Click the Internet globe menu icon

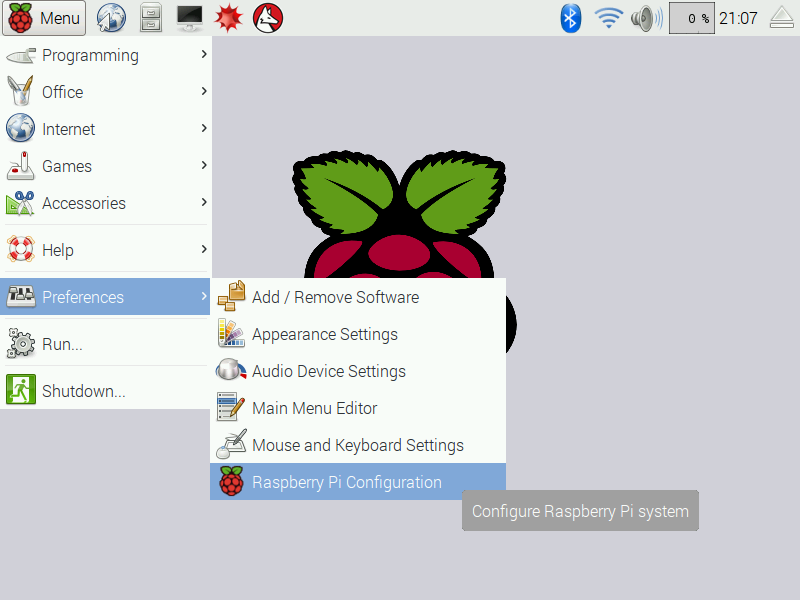[21, 128]
